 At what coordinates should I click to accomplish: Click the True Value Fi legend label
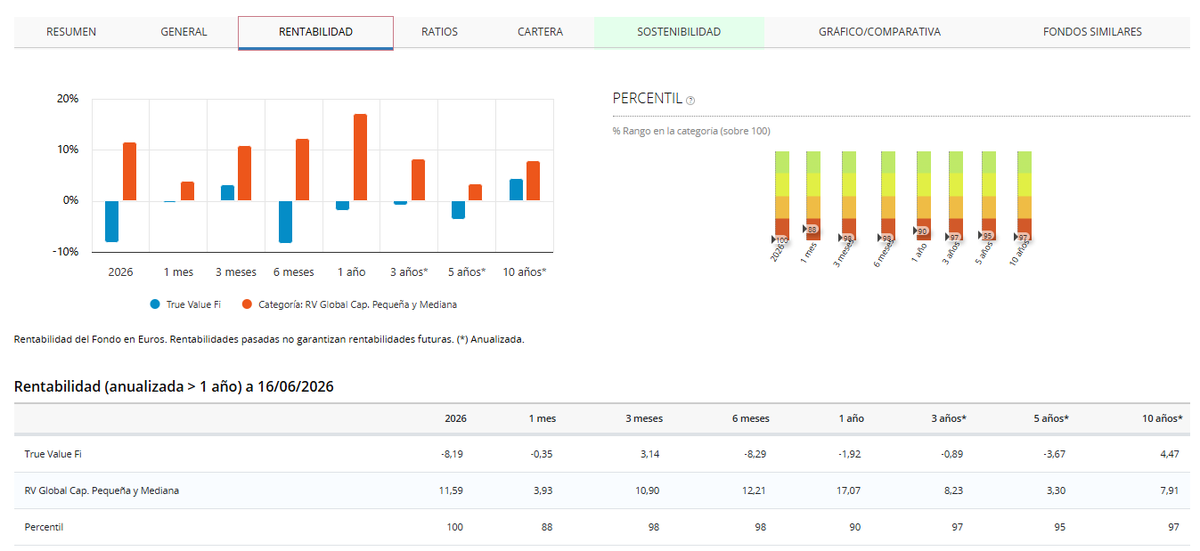[x=194, y=304]
